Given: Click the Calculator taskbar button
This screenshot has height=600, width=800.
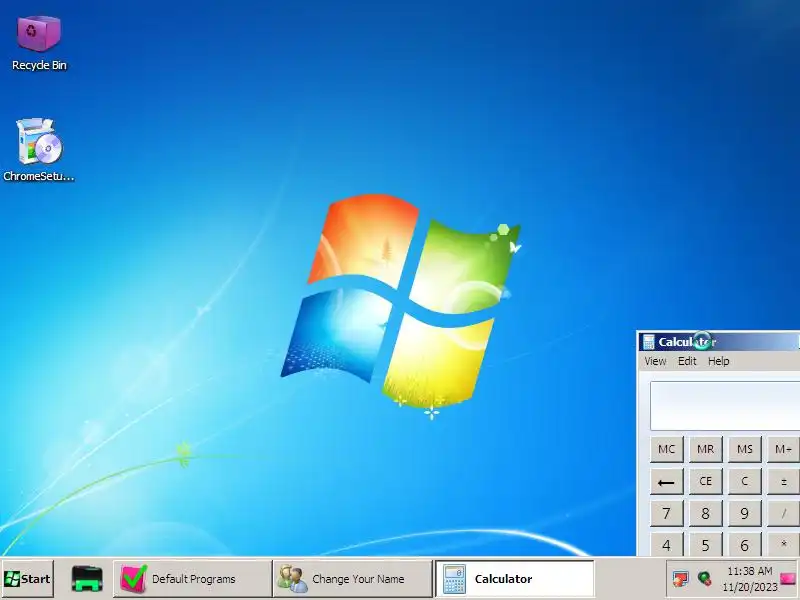Looking at the screenshot, I should click(514, 579).
